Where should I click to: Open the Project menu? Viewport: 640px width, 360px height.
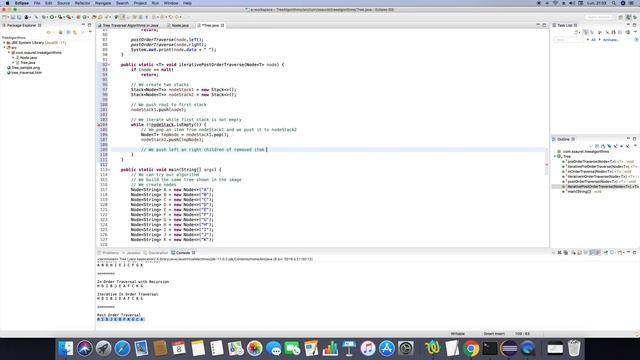(x=140, y=3)
